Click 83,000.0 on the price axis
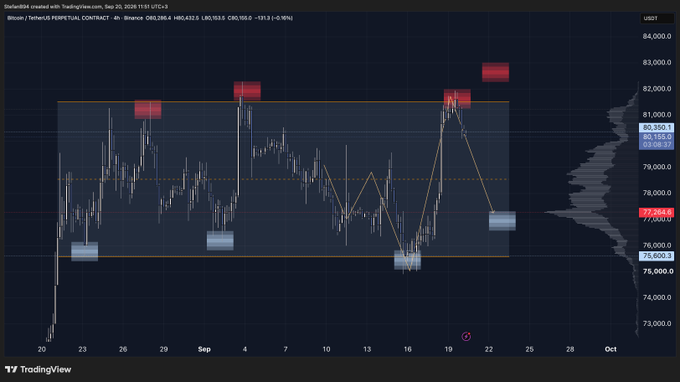 [x=657, y=62]
